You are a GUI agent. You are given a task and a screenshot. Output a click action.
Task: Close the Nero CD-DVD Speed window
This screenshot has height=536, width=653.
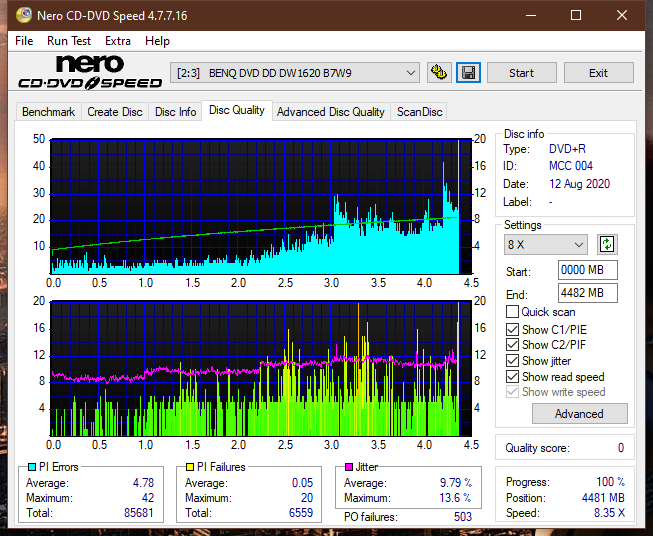tap(622, 15)
